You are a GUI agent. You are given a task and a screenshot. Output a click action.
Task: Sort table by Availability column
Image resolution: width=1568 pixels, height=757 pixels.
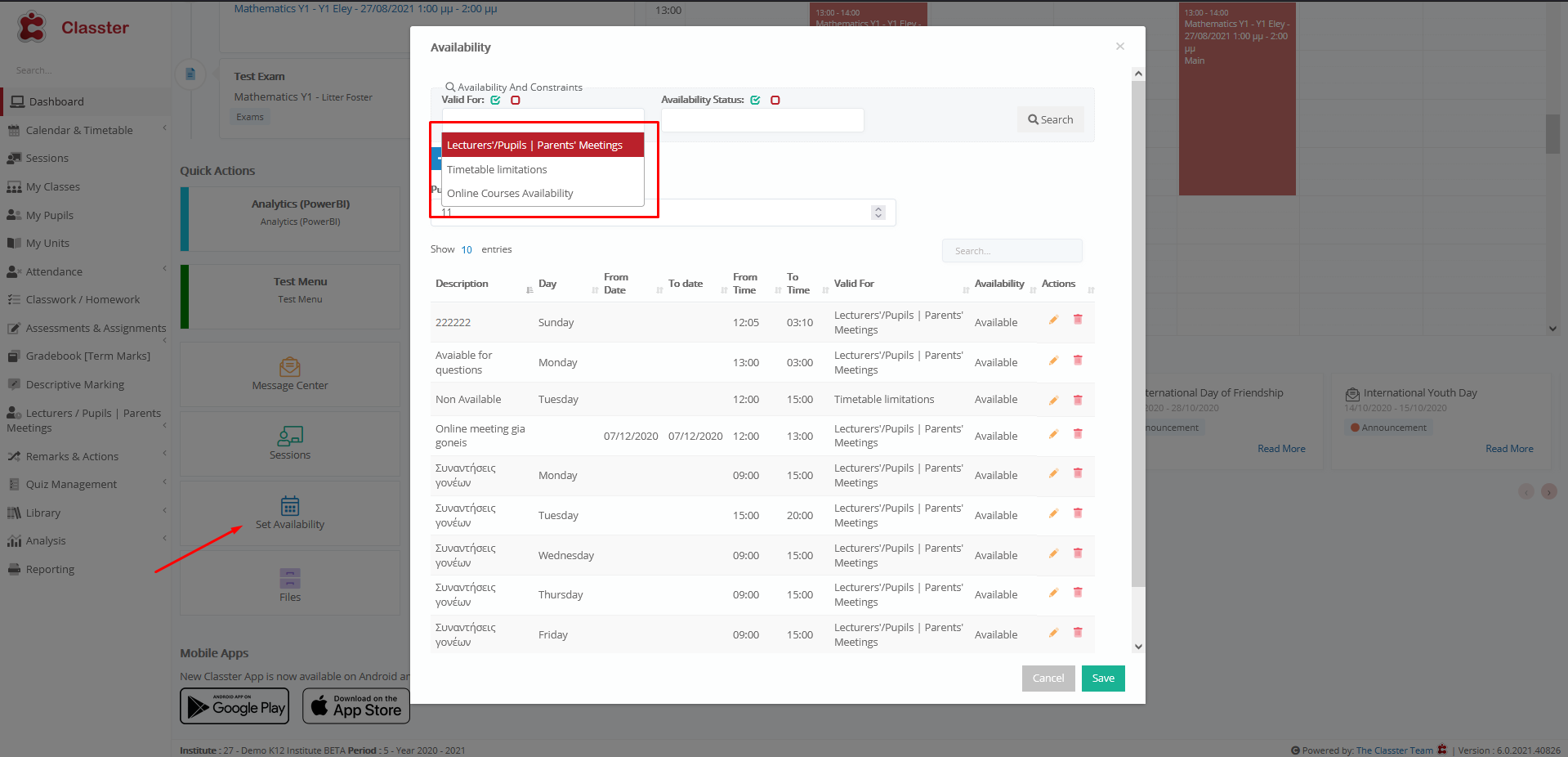pyautogui.click(x=1003, y=284)
